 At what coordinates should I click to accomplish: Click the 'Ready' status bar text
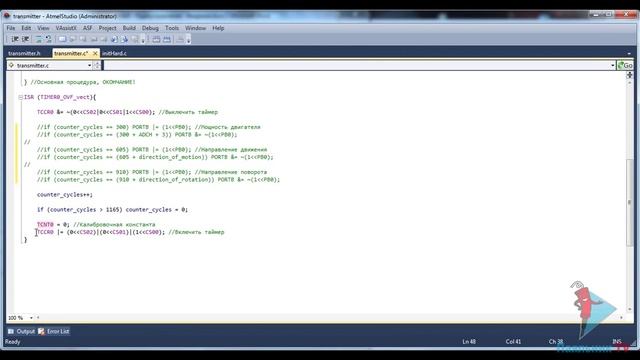point(13,342)
